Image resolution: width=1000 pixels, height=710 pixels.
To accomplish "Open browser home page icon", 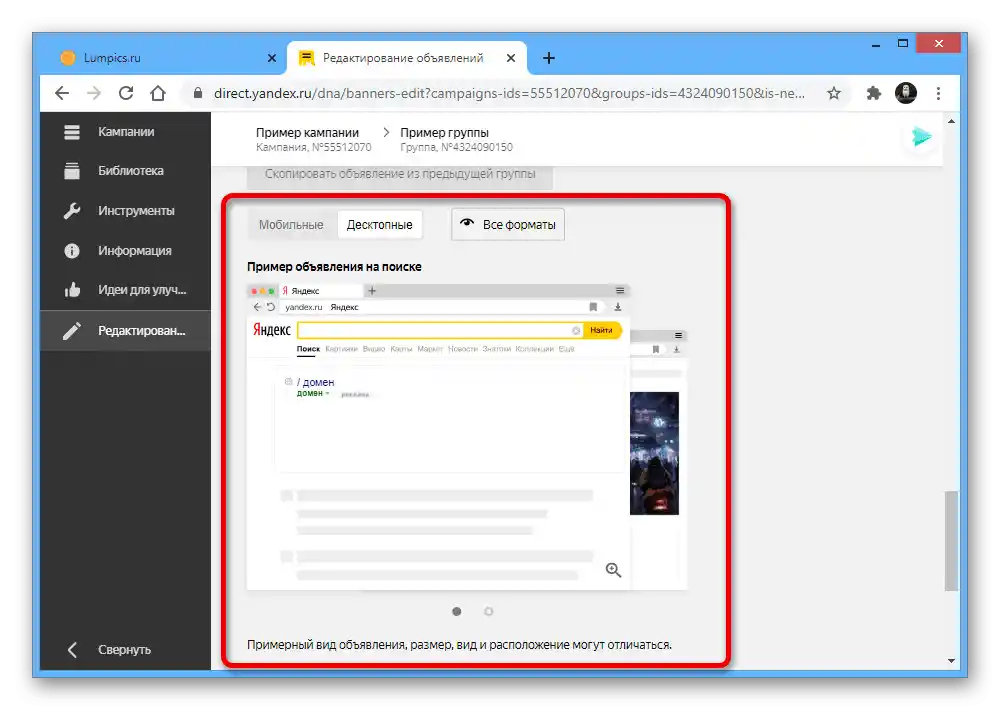I will [x=158, y=93].
